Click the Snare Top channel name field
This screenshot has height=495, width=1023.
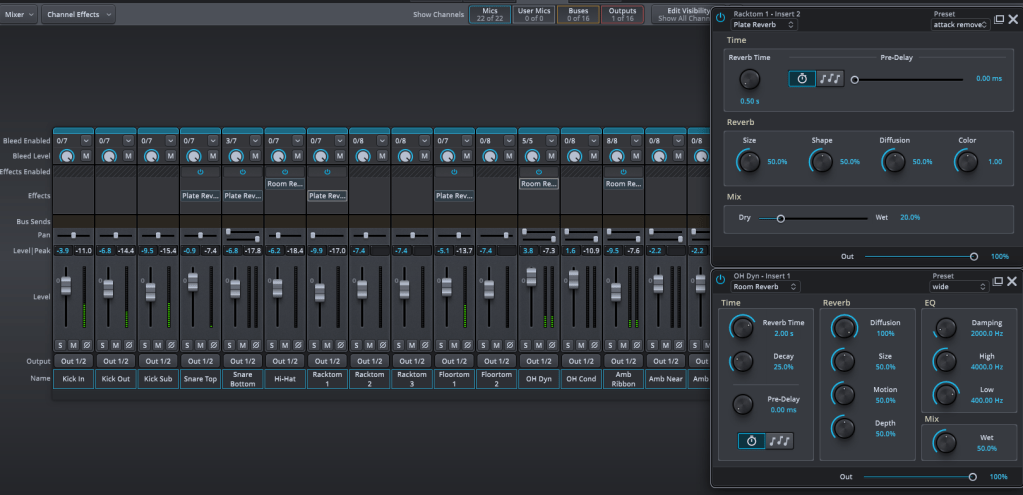(x=200, y=379)
